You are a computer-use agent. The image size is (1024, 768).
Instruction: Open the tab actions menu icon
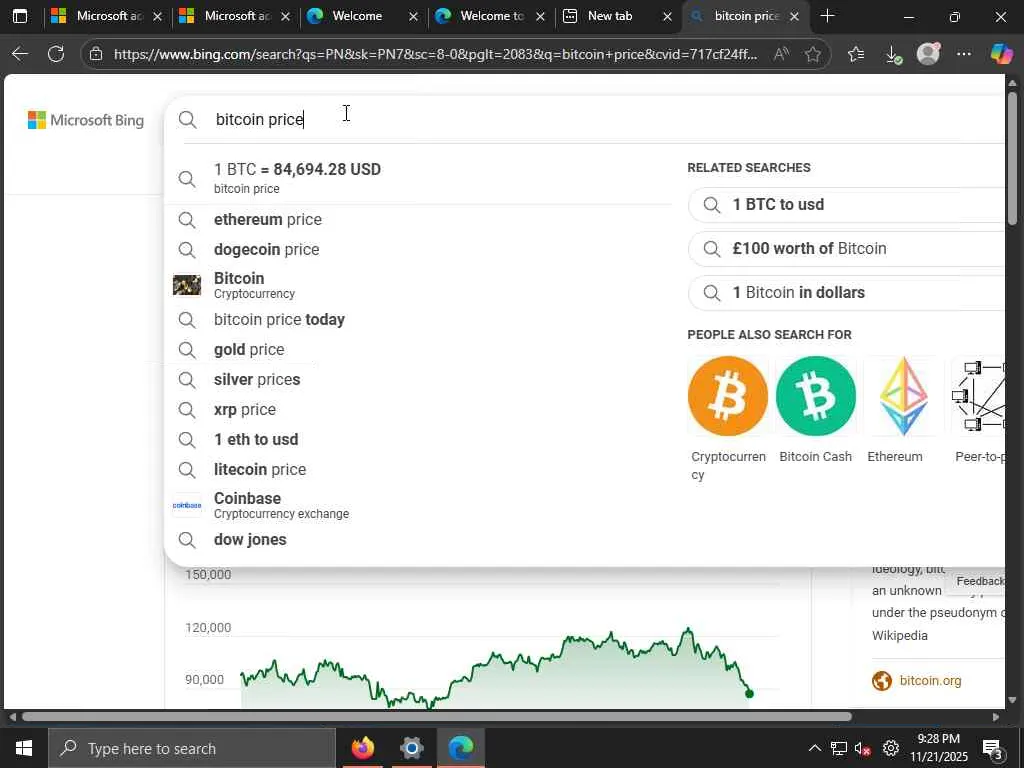20,16
